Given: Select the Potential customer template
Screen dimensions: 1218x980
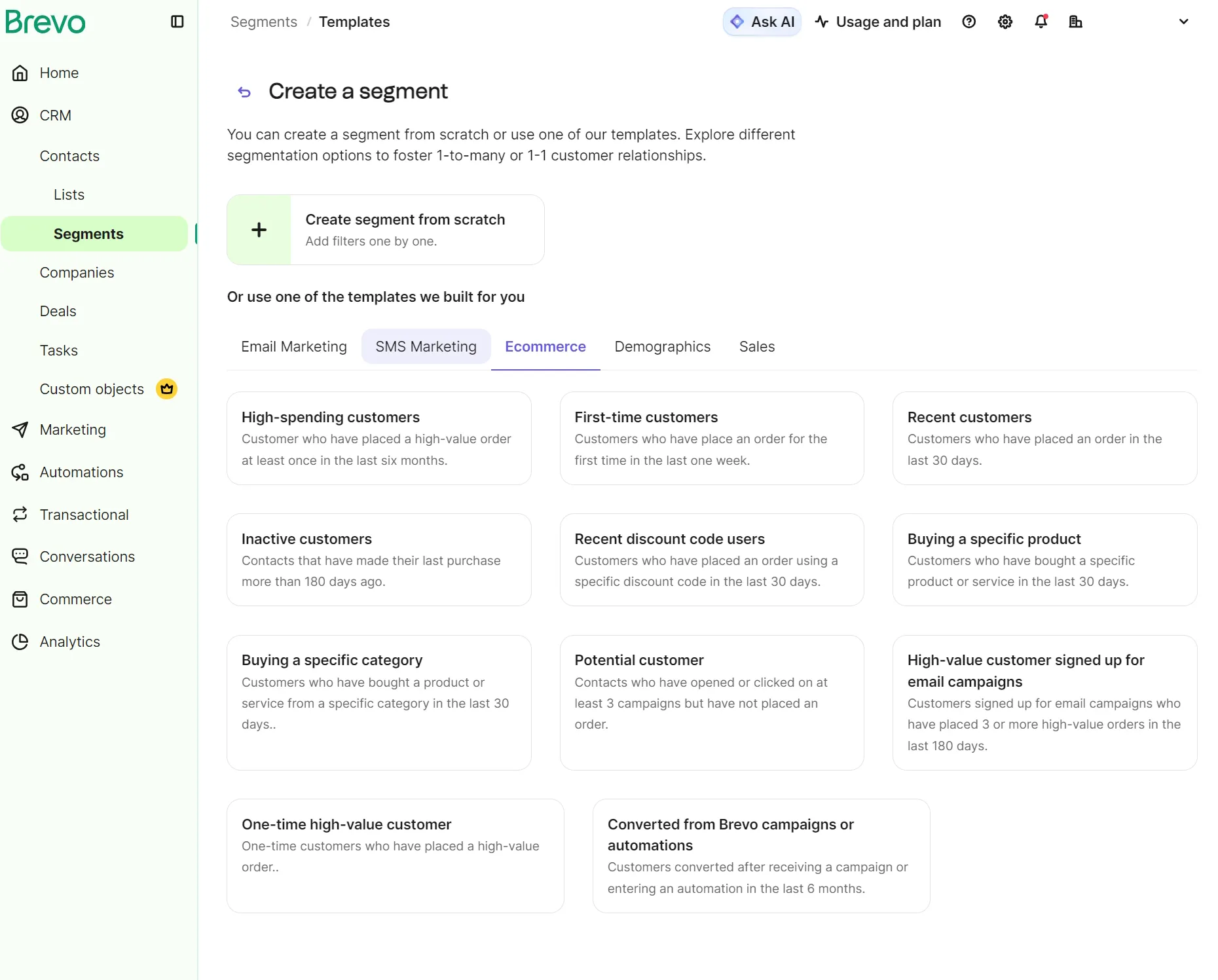Looking at the screenshot, I should coord(712,702).
